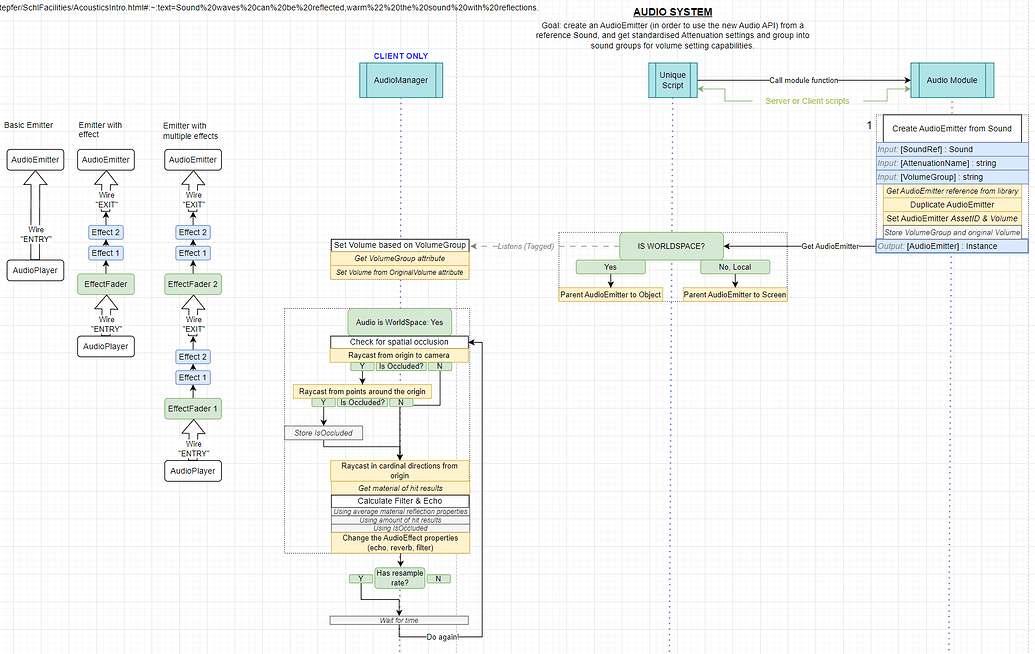Click the Audio Module process box

coord(952,81)
